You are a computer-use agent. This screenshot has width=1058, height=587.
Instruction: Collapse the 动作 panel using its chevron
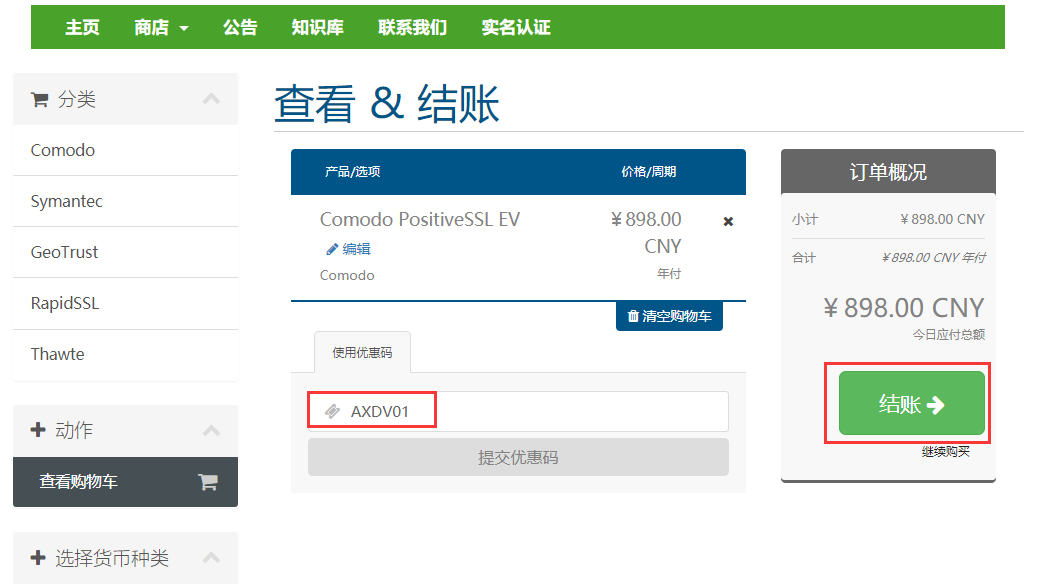211,431
